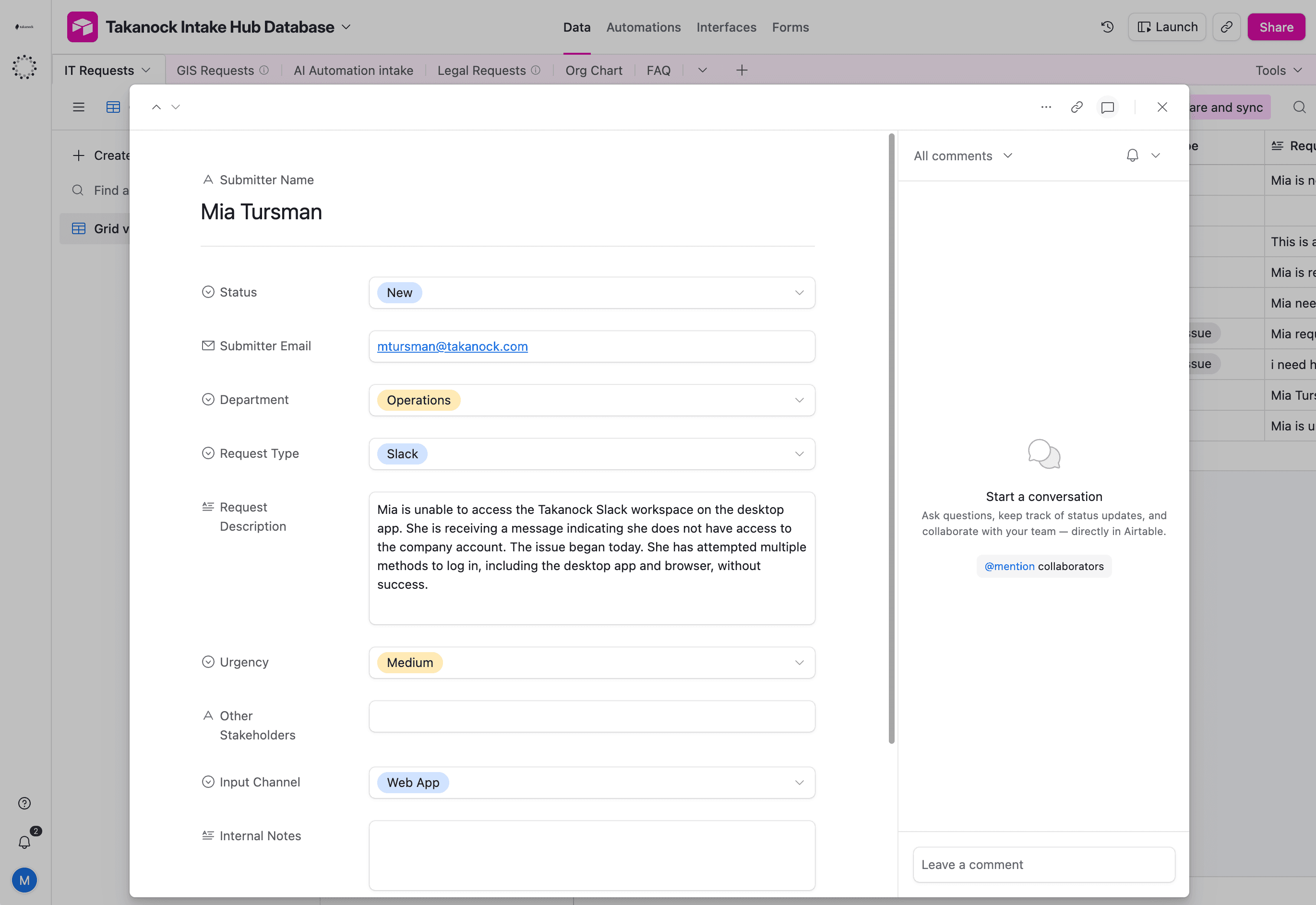Click the Status field type icon

click(208, 292)
